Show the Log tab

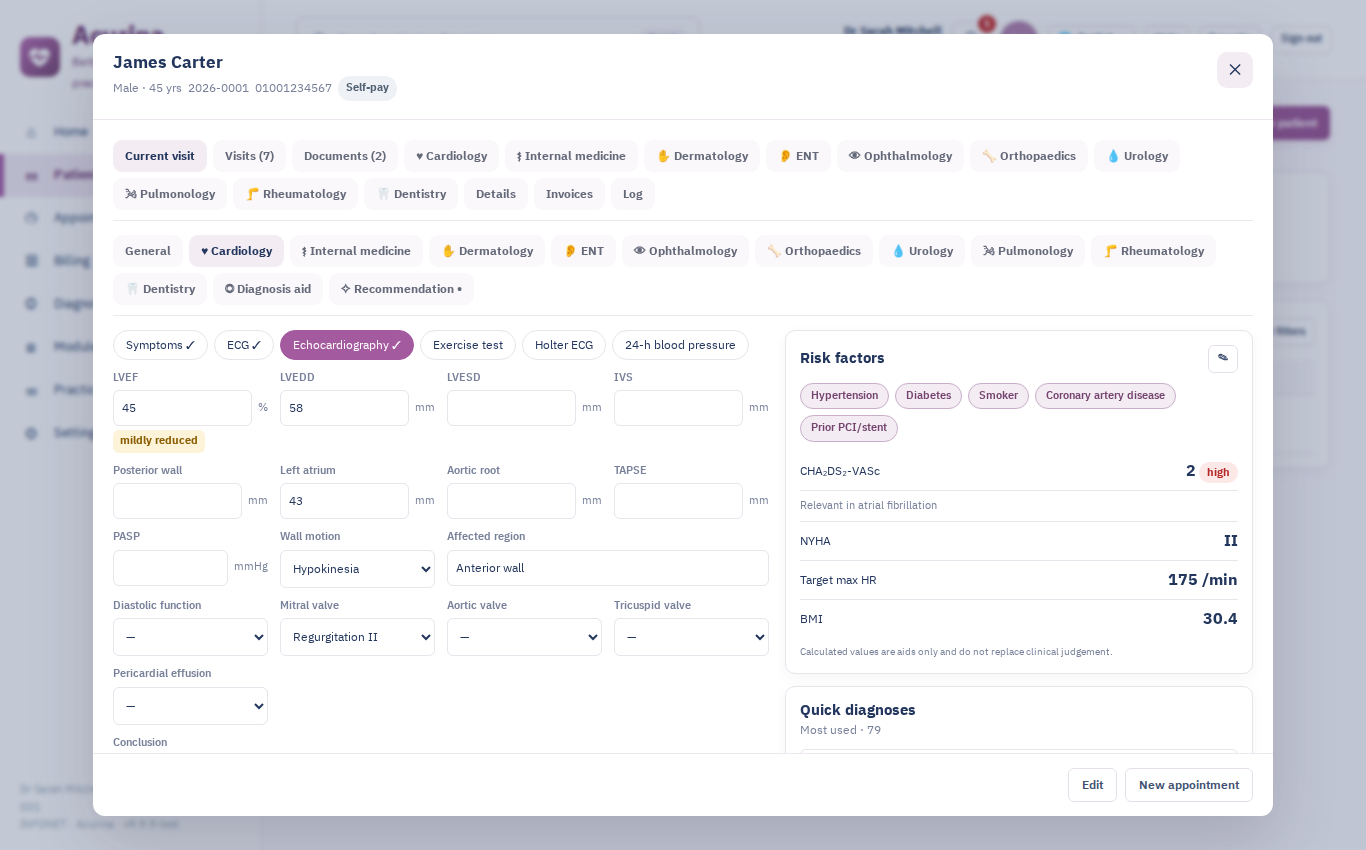click(633, 194)
